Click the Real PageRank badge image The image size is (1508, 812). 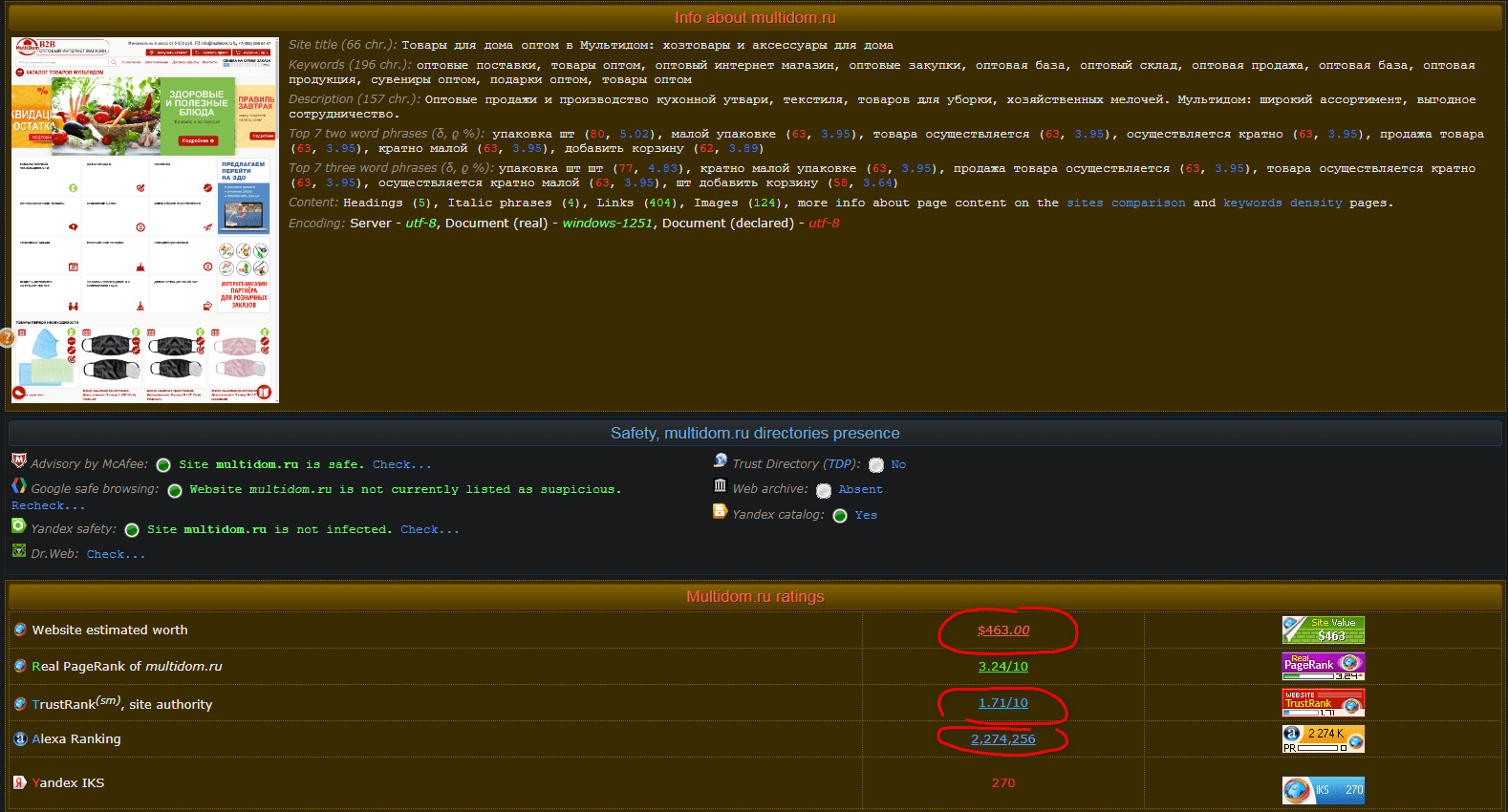pyautogui.click(x=1323, y=666)
